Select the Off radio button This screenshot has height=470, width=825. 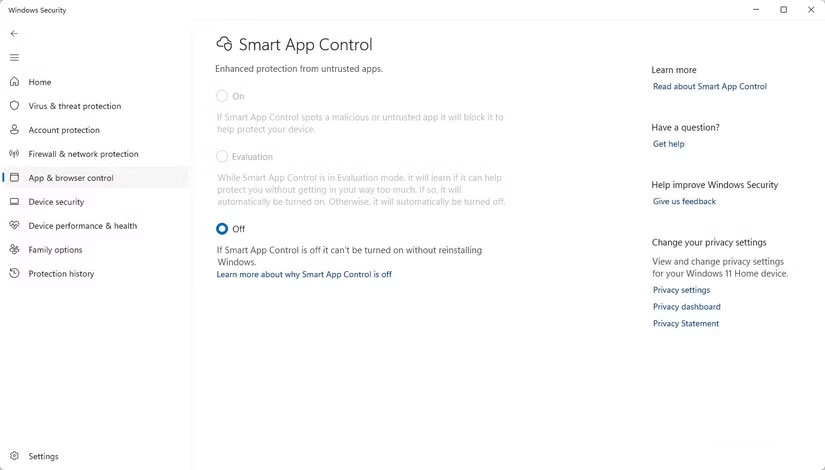coord(222,229)
